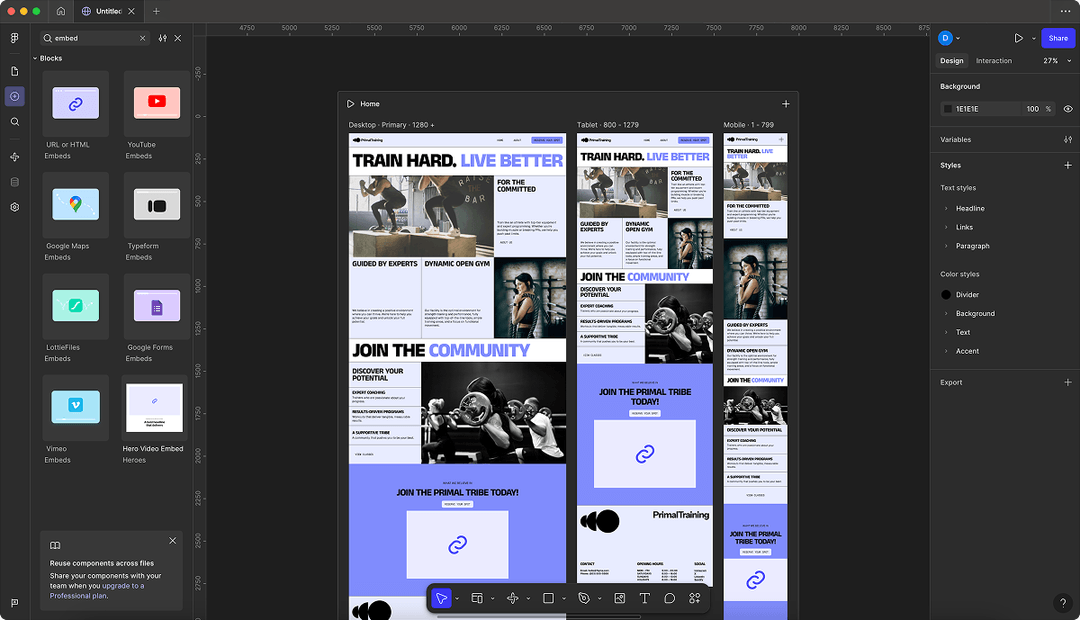The height and width of the screenshot is (620, 1080).
Task: Select the cursor Select tool in the bottom toolbar
Action: [441, 597]
